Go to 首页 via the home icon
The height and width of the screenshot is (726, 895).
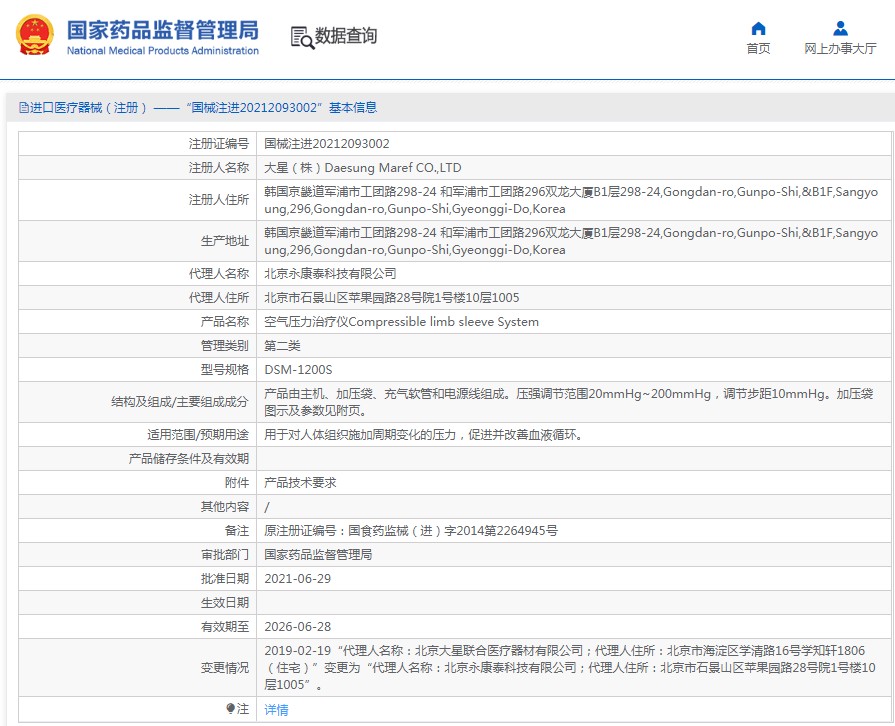tap(758, 29)
